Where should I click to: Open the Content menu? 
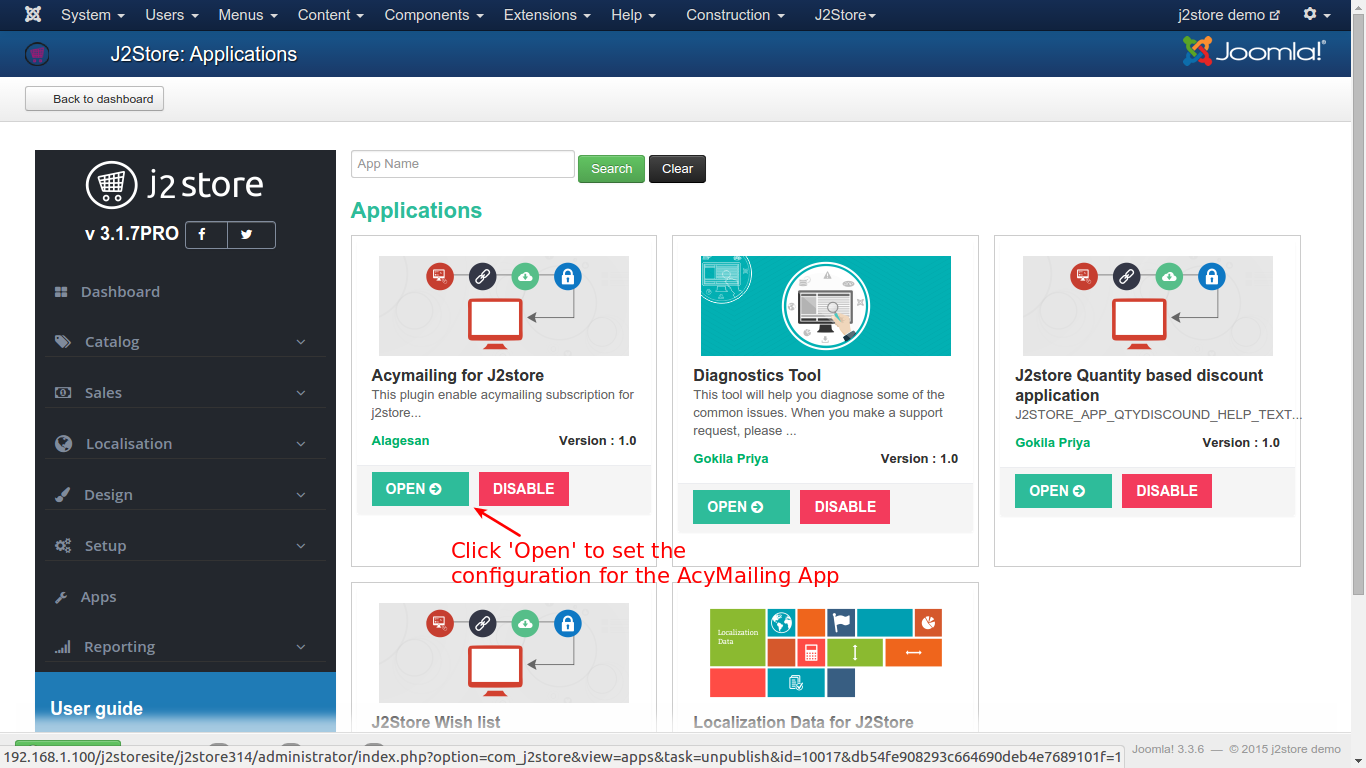(331, 15)
